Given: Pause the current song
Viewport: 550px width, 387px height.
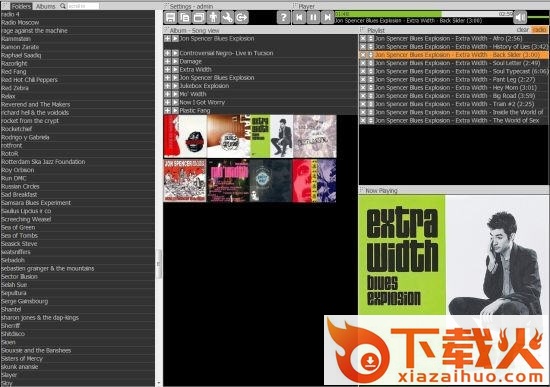Looking at the screenshot, I should point(313,17).
